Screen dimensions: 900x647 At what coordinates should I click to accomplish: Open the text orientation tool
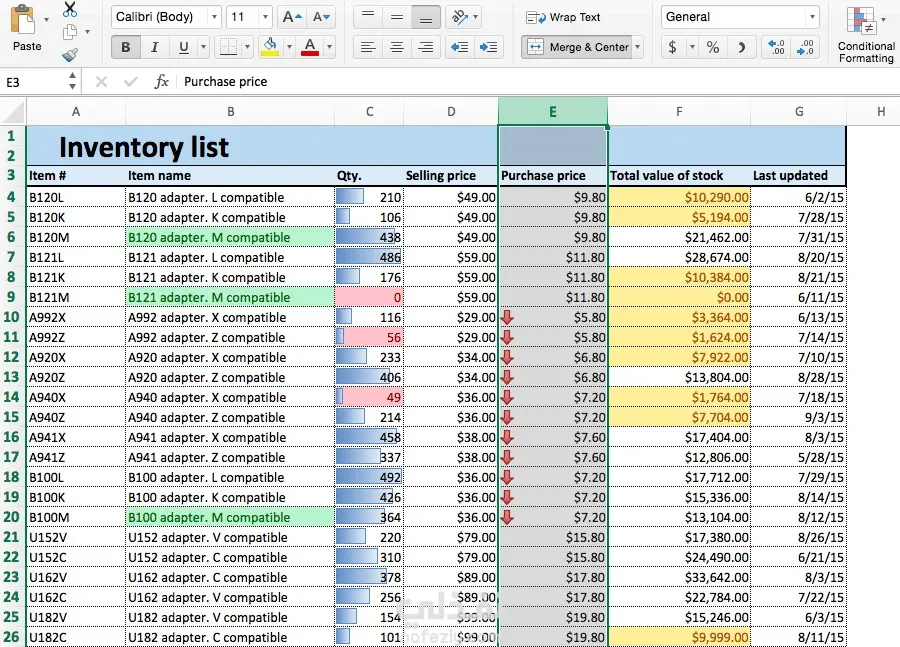click(x=459, y=17)
